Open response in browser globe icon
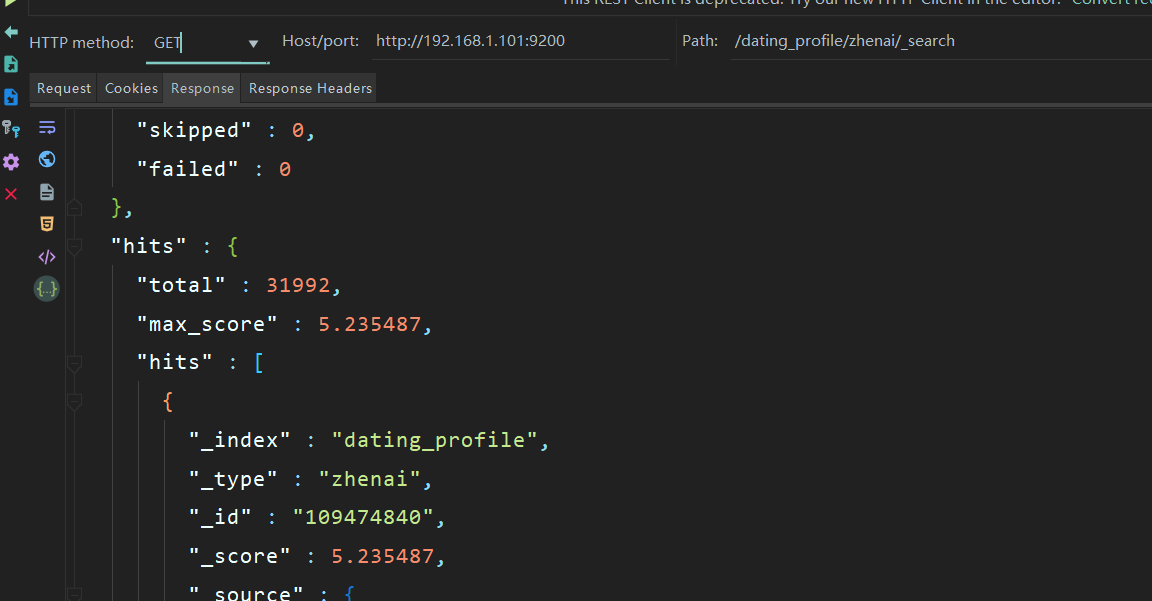The width and height of the screenshot is (1152, 601). point(47,159)
